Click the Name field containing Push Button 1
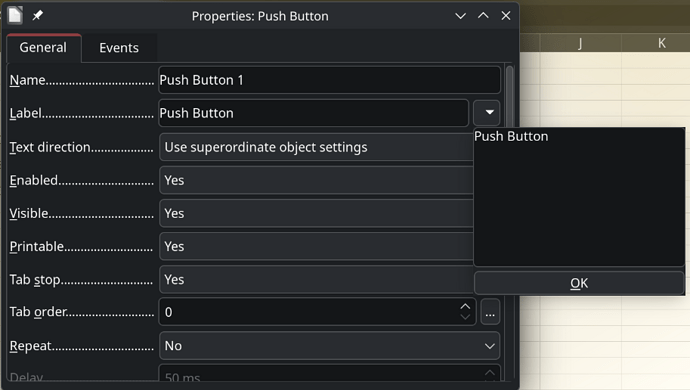690x390 pixels. tap(329, 80)
